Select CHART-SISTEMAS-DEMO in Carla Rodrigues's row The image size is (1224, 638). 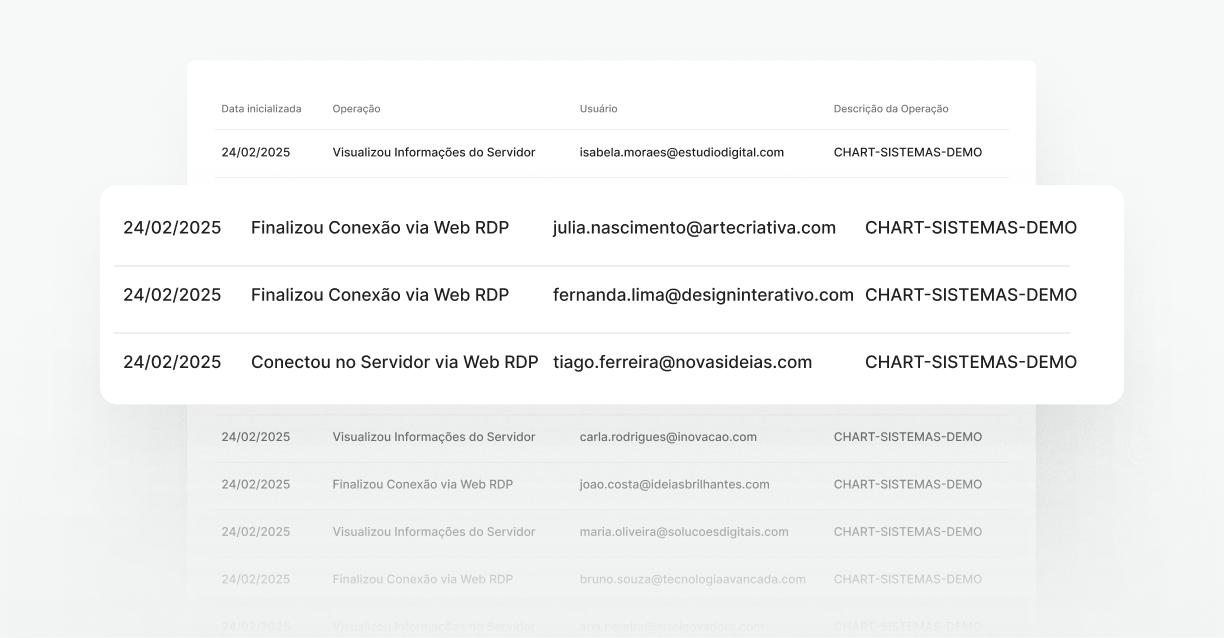pyautogui.click(x=907, y=437)
